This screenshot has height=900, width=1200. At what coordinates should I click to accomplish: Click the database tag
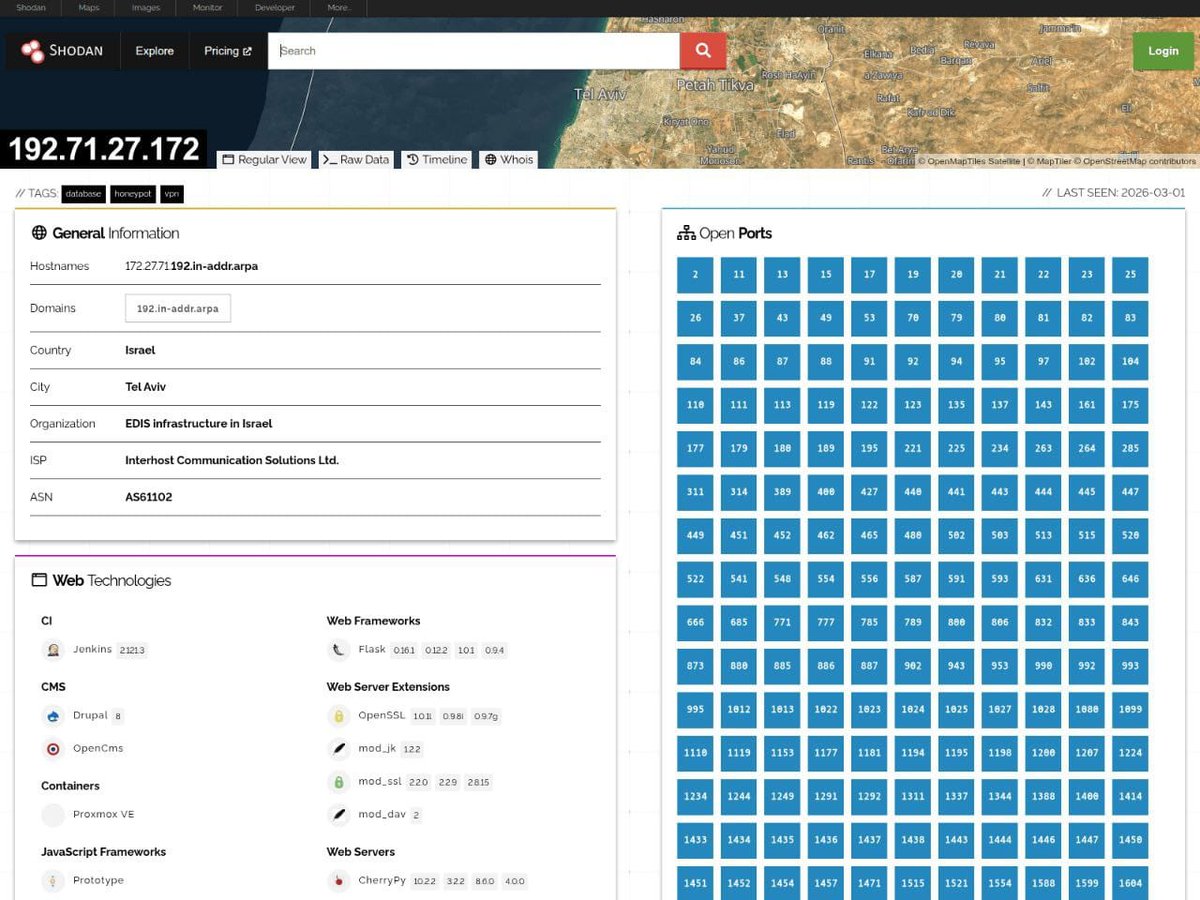[83, 194]
